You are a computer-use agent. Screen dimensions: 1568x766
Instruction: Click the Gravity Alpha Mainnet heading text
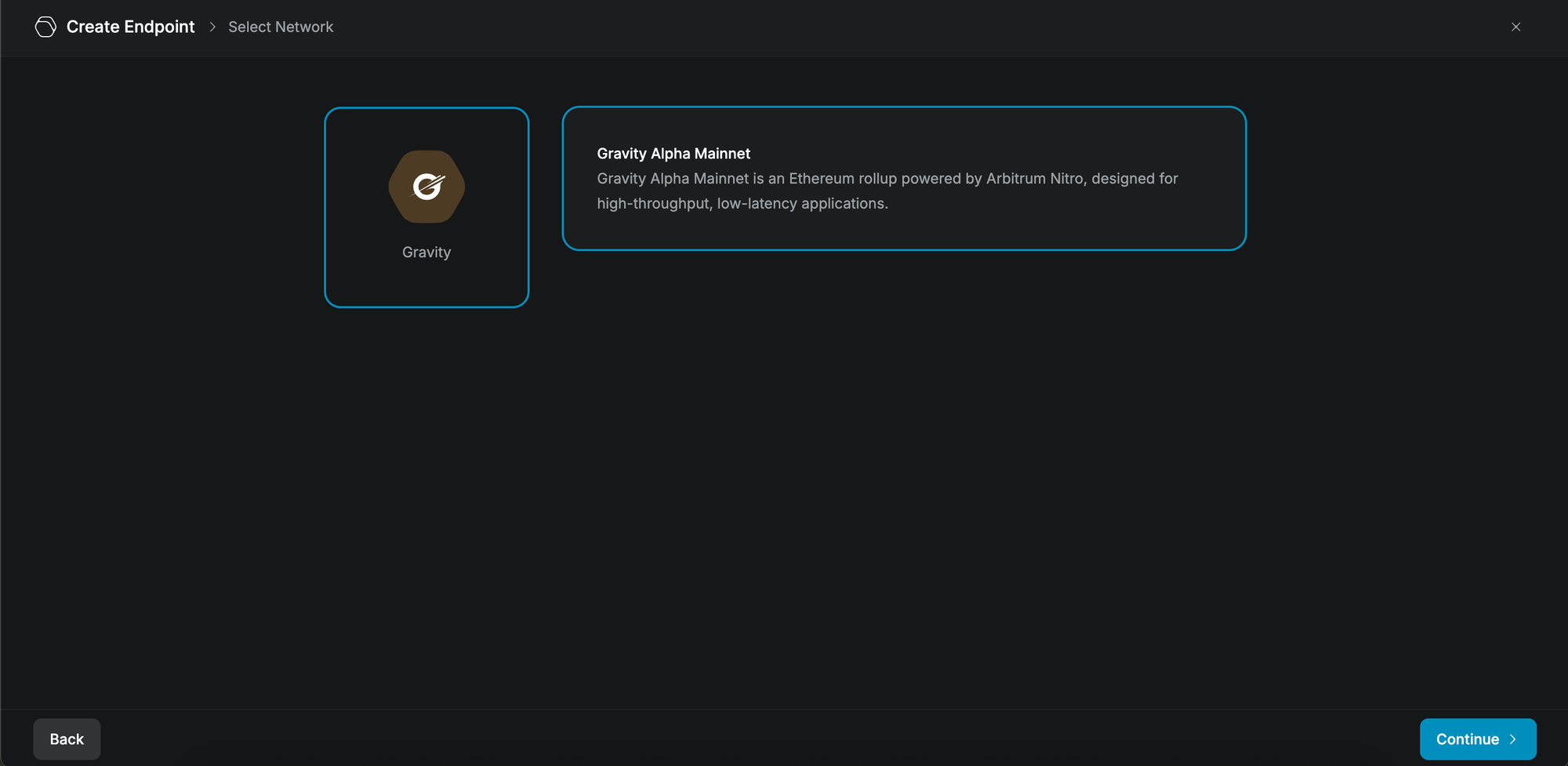[x=673, y=154]
